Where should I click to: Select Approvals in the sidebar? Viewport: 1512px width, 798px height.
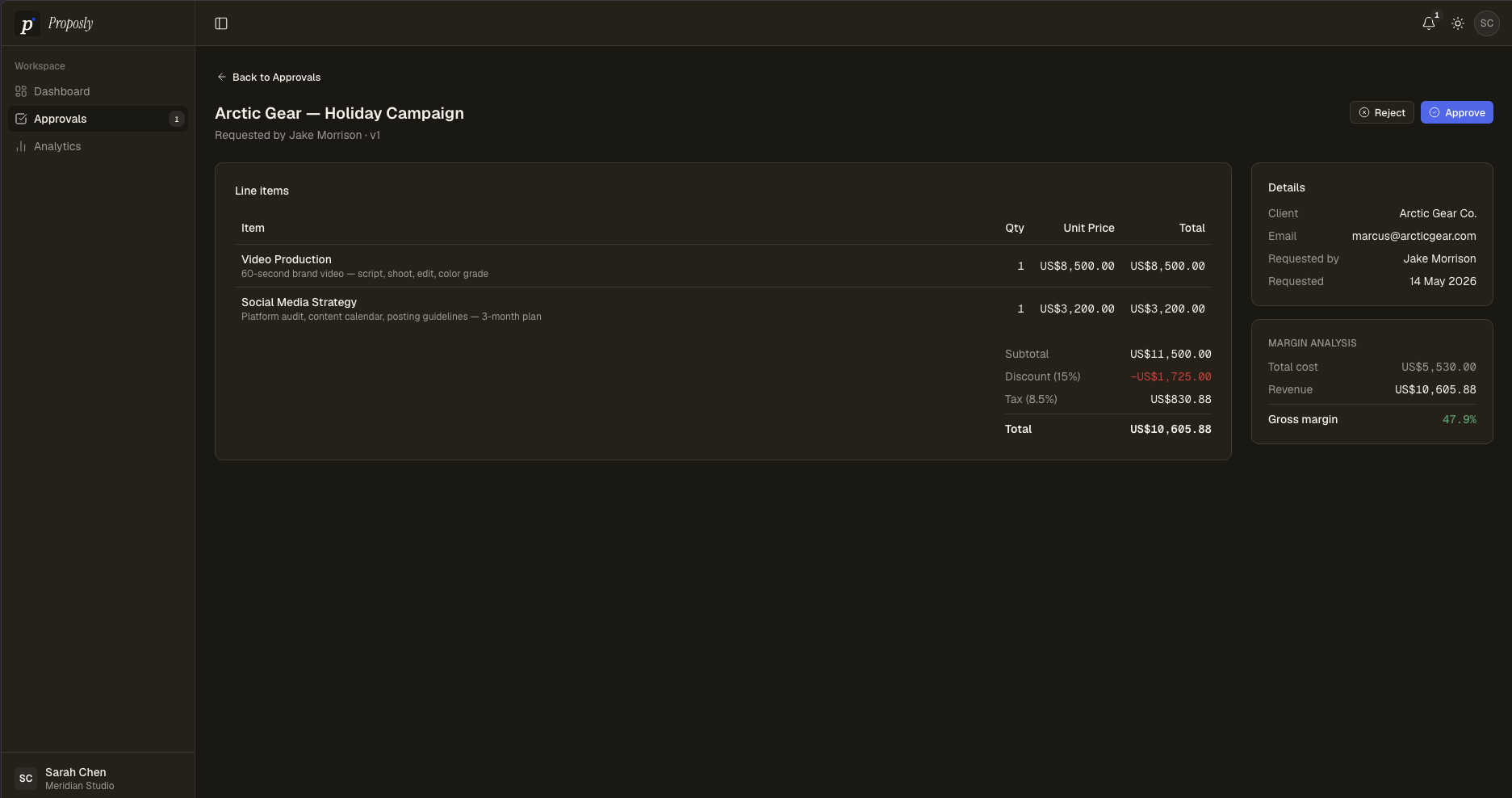coord(98,119)
